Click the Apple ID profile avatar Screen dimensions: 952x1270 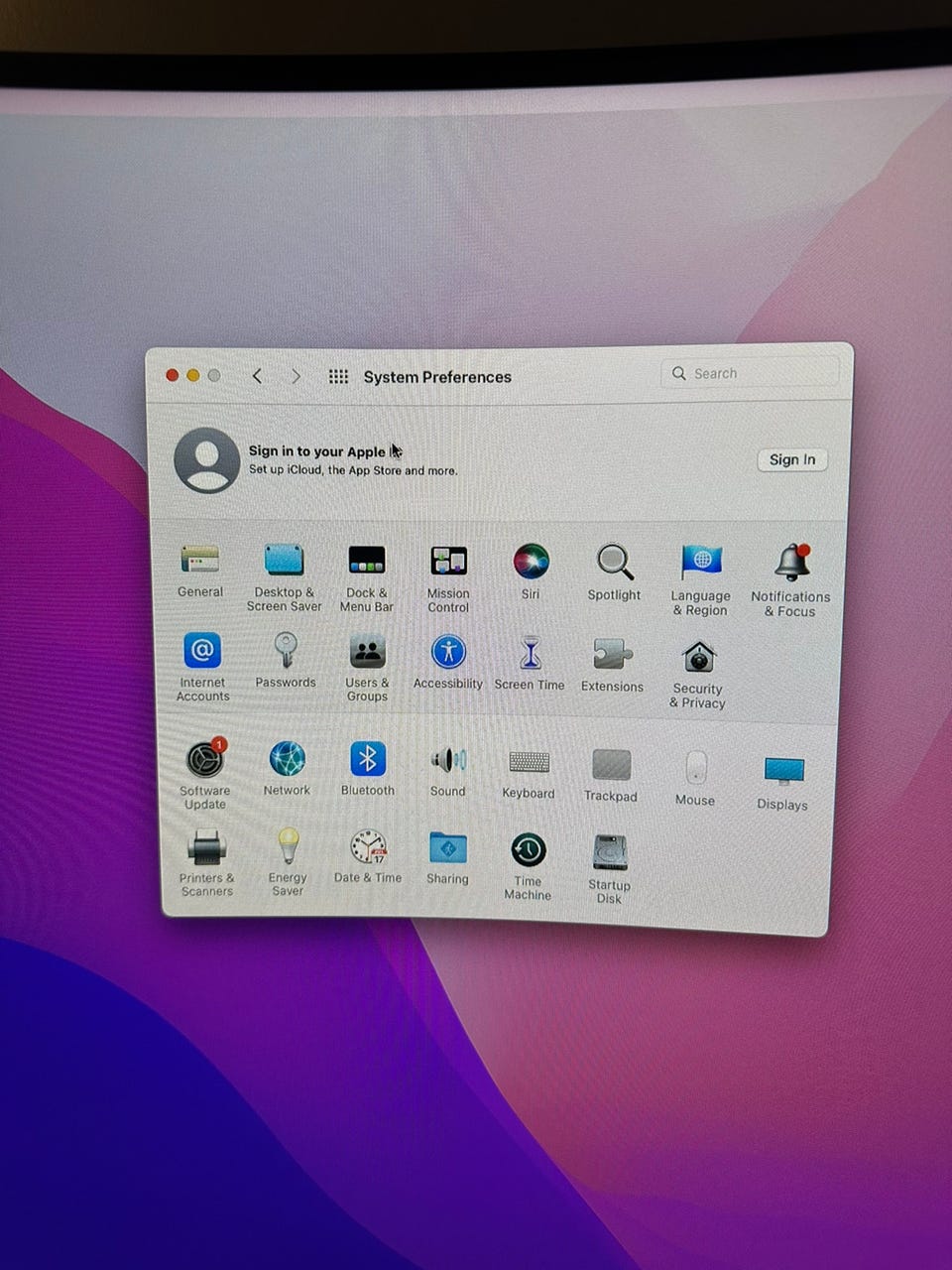[x=207, y=460]
